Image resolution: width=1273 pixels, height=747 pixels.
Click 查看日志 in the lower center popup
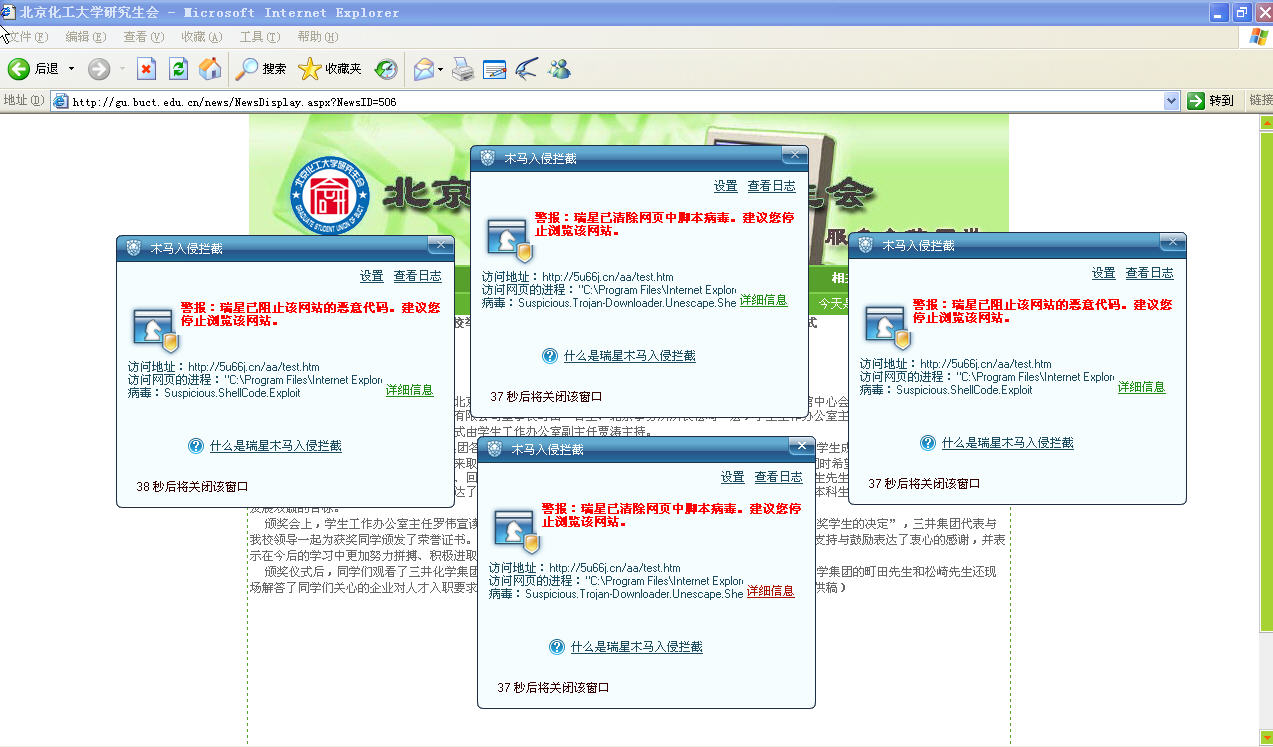coord(779,477)
